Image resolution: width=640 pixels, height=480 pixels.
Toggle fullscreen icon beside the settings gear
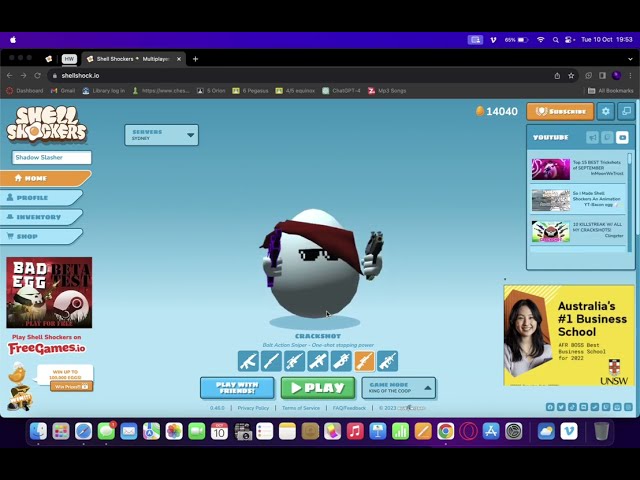[626, 111]
